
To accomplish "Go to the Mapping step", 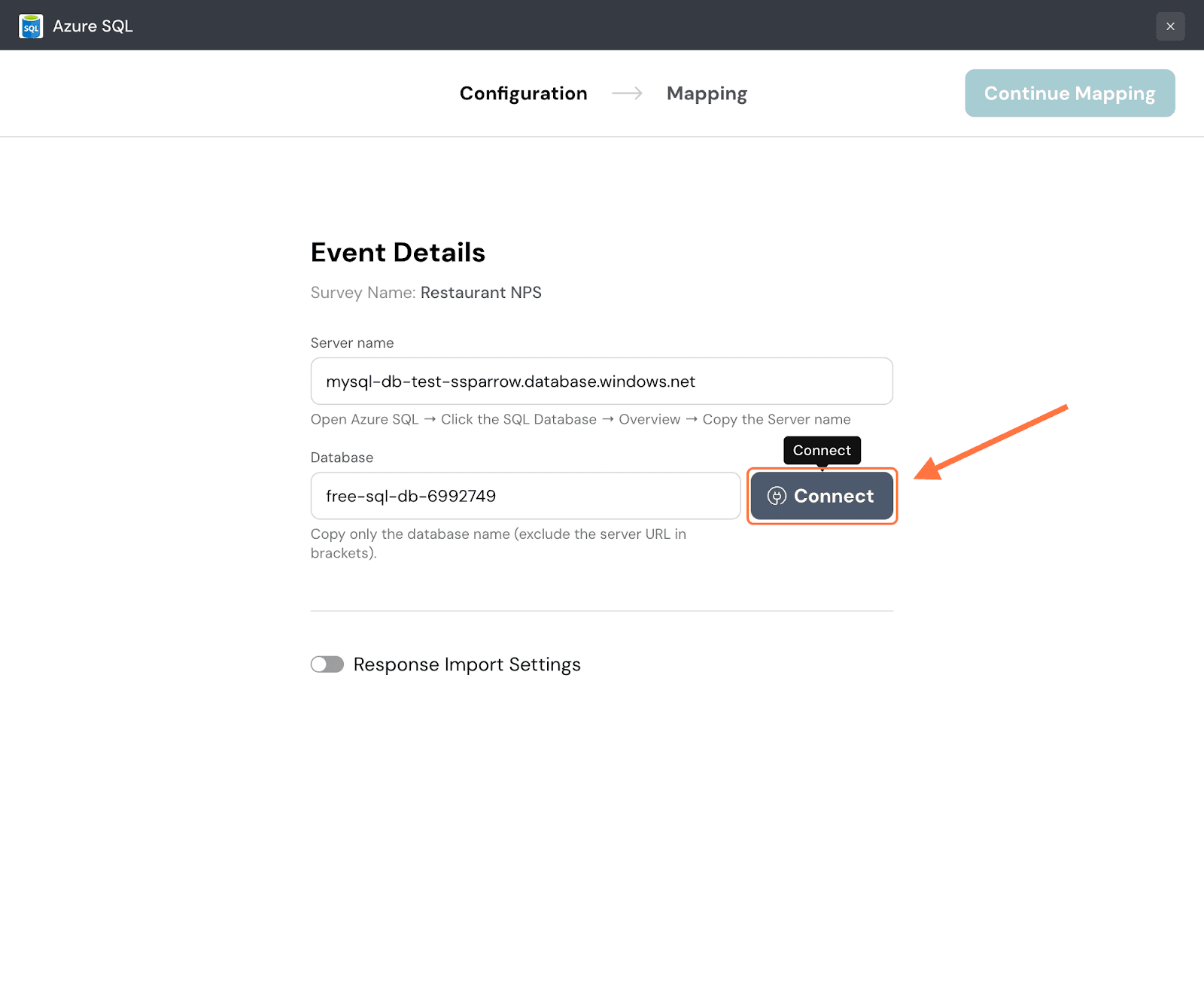I will (707, 93).
